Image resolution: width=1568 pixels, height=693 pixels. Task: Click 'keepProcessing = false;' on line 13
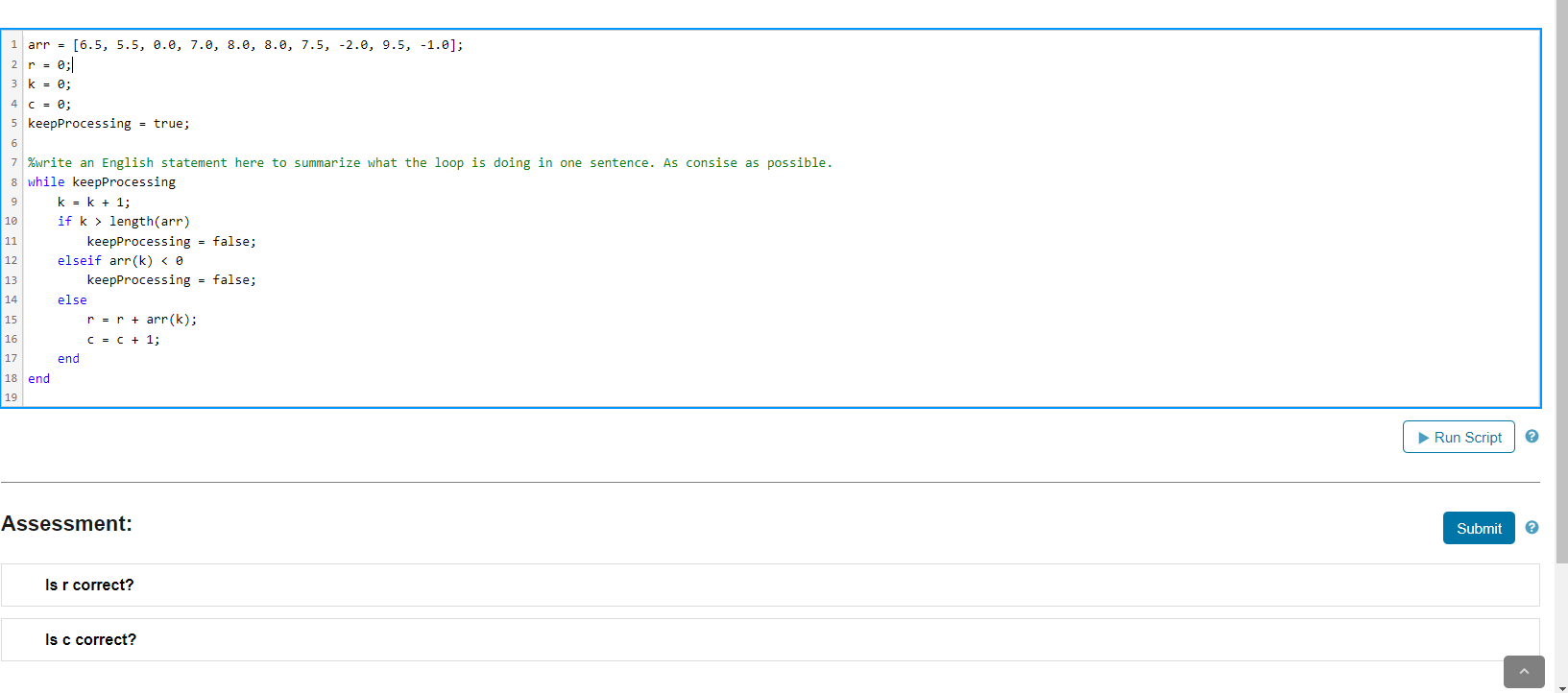172,280
